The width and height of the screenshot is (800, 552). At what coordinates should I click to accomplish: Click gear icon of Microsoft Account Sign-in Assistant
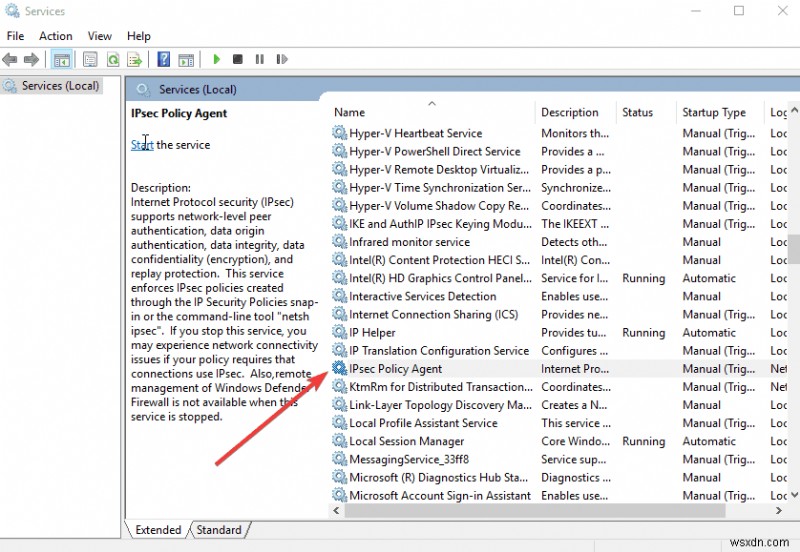coord(339,495)
